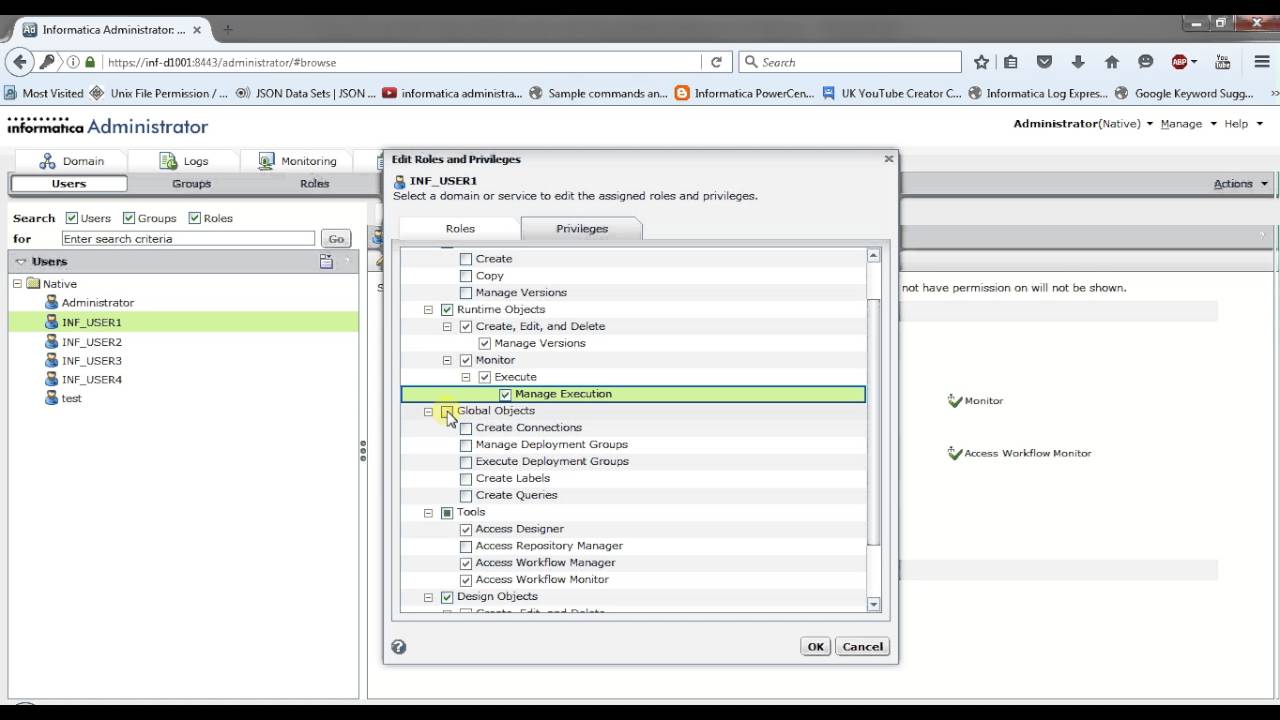Open the Actions dropdown menu
This screenshot has height=720, width=1280.
1240,184
